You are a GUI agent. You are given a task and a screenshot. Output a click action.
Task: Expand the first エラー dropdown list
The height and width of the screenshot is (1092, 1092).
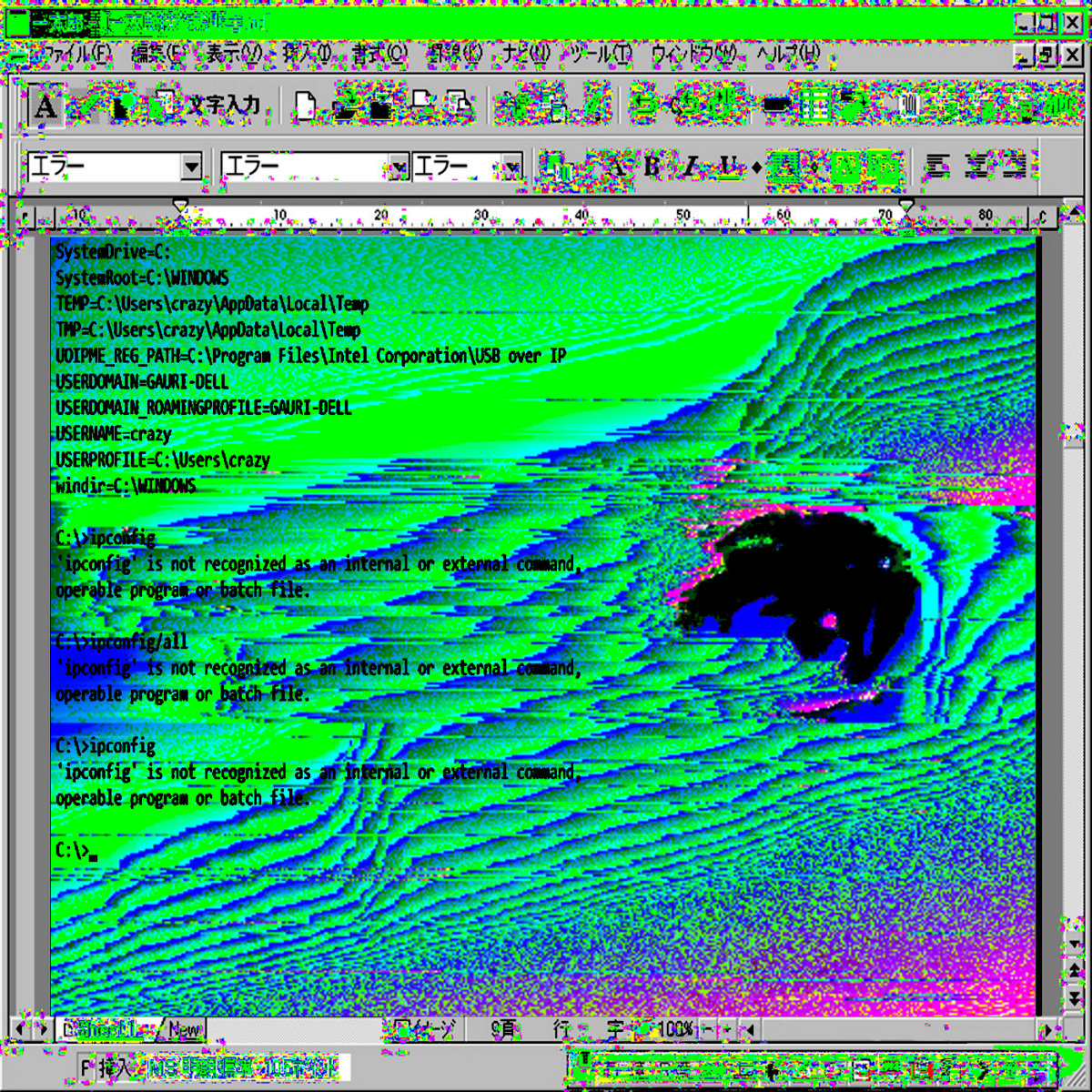pos(191,167)
